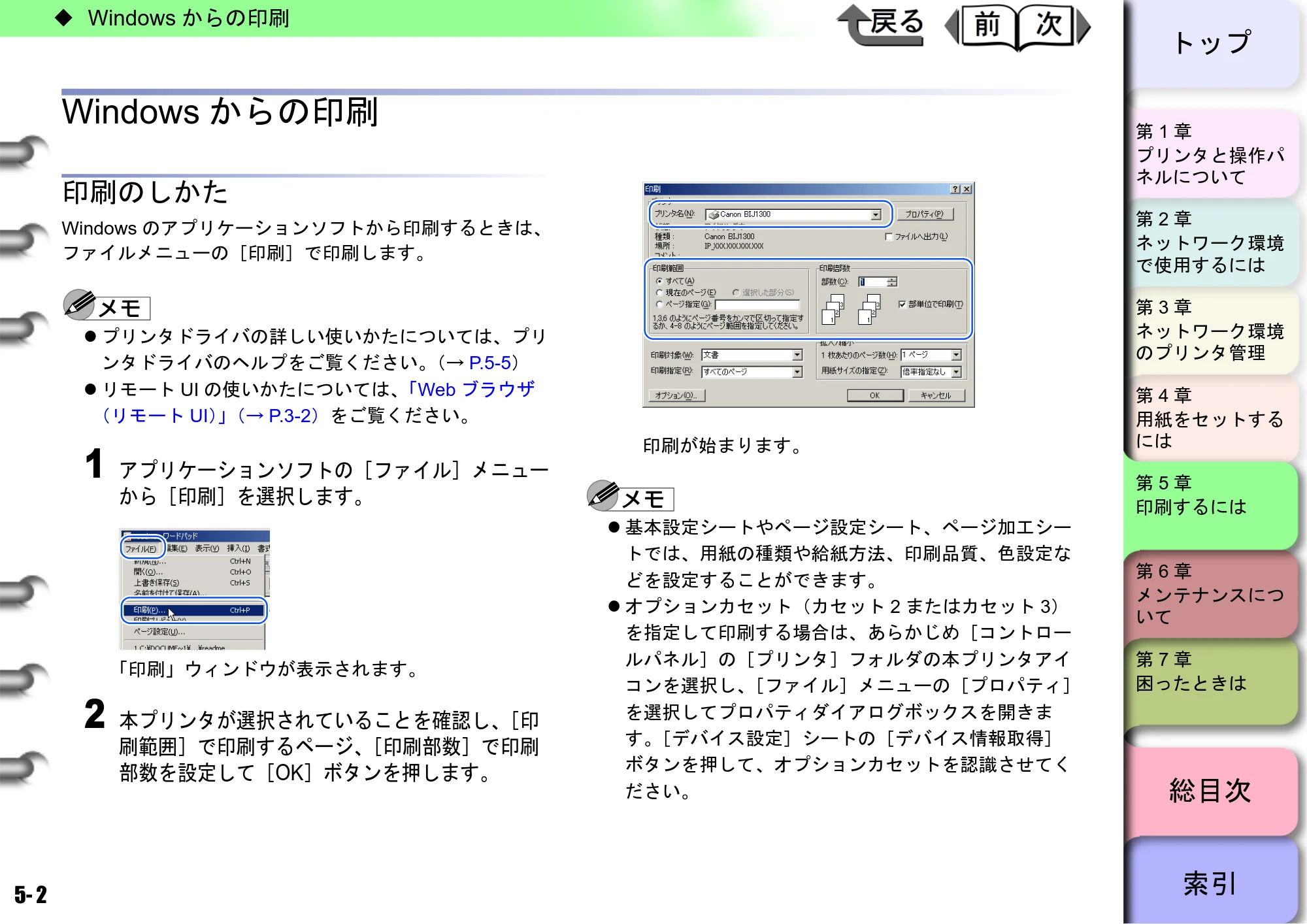Follow the Web ブラウザ (リモート UI) P.3-2 link

pos(318,403)
